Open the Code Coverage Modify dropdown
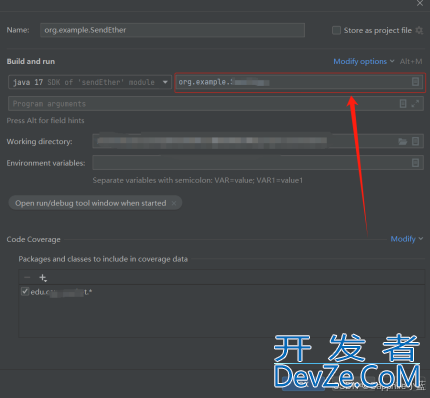Screen dimensions: 430x398 tap(407, 239)
